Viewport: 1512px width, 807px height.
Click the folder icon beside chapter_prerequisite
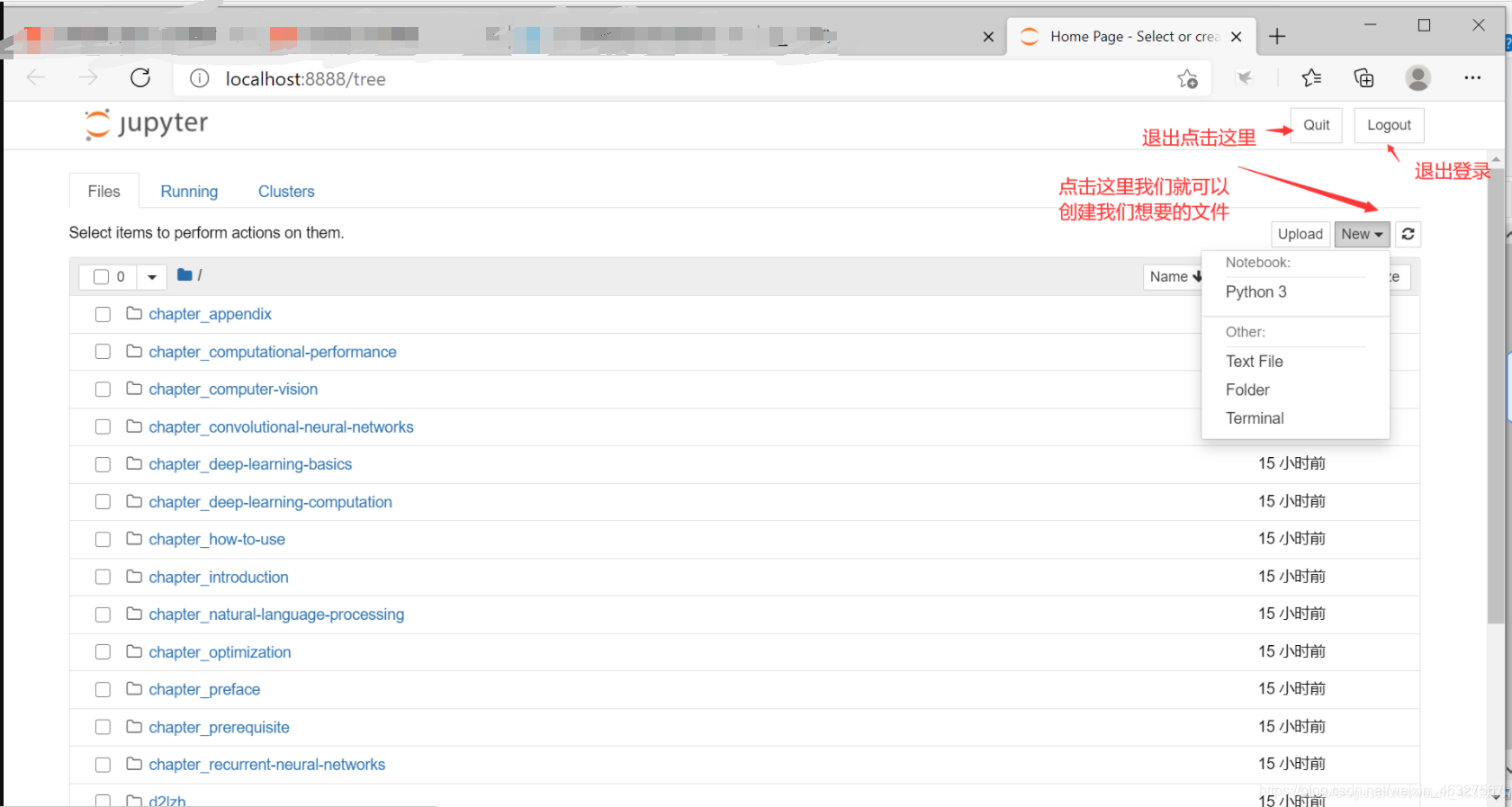click(x=134, y=727)
